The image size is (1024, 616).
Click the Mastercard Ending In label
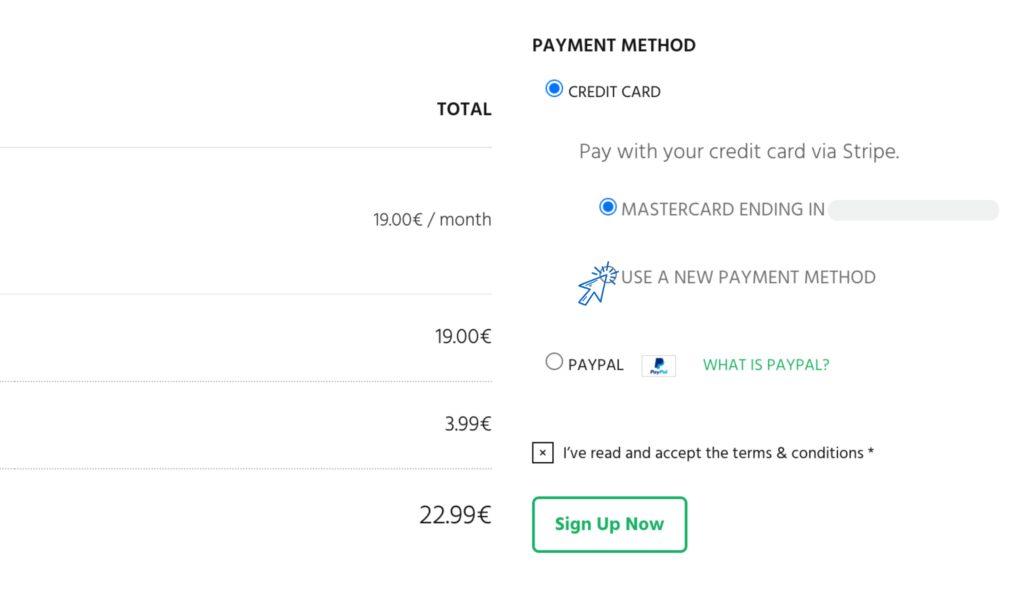723,210
